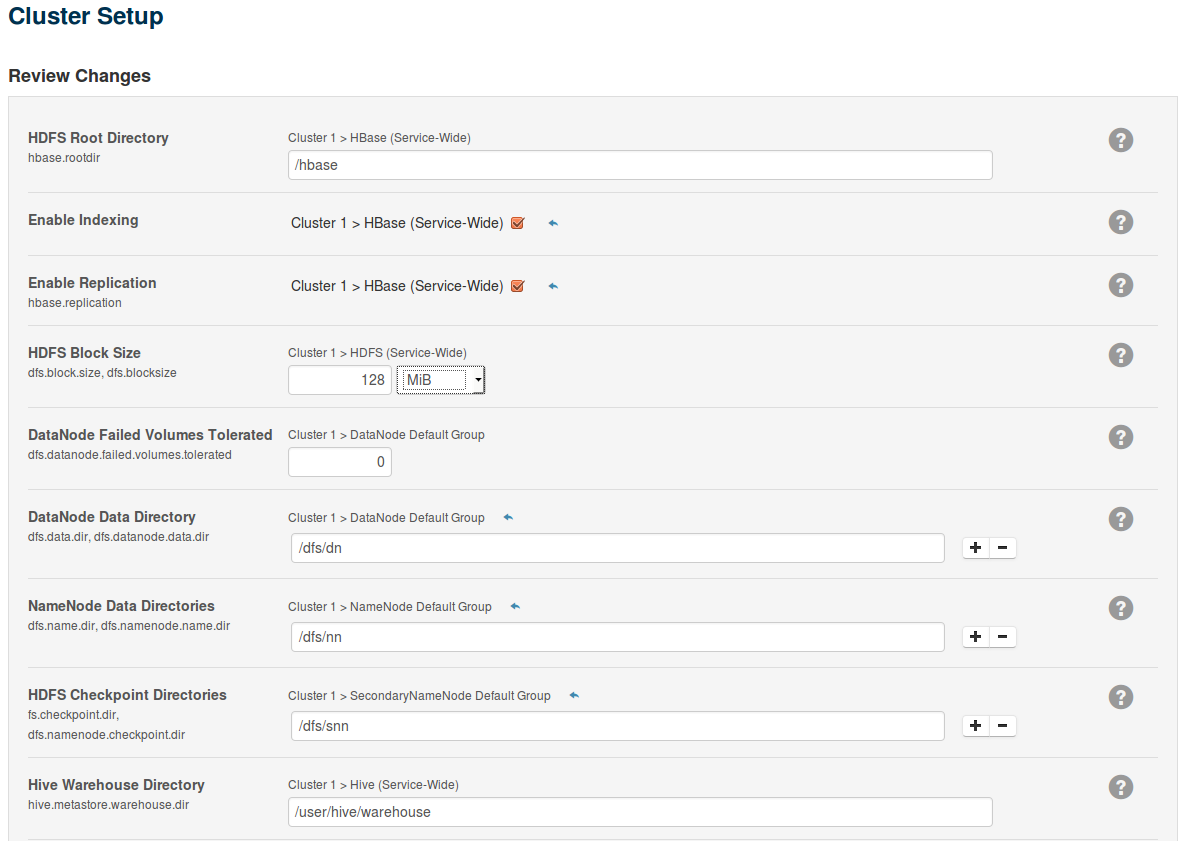Click the Cluster 1 > Hive (Service-Wide) label

click(x=373, y=785)
